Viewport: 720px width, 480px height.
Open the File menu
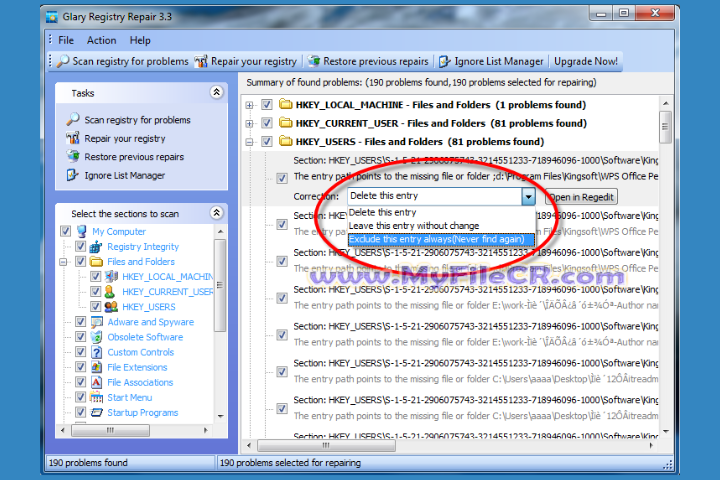pos(66,40)
